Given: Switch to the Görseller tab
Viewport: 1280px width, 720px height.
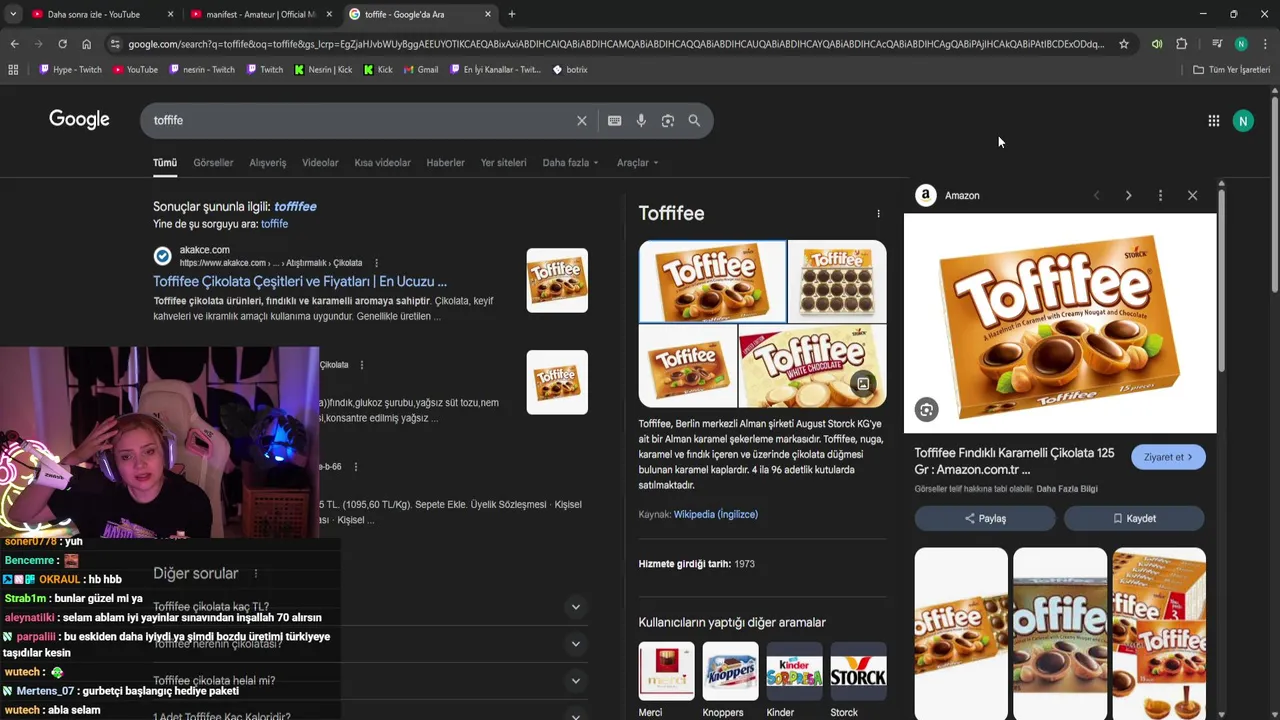Looking at the screenshot, I should [x=213, y=163].
